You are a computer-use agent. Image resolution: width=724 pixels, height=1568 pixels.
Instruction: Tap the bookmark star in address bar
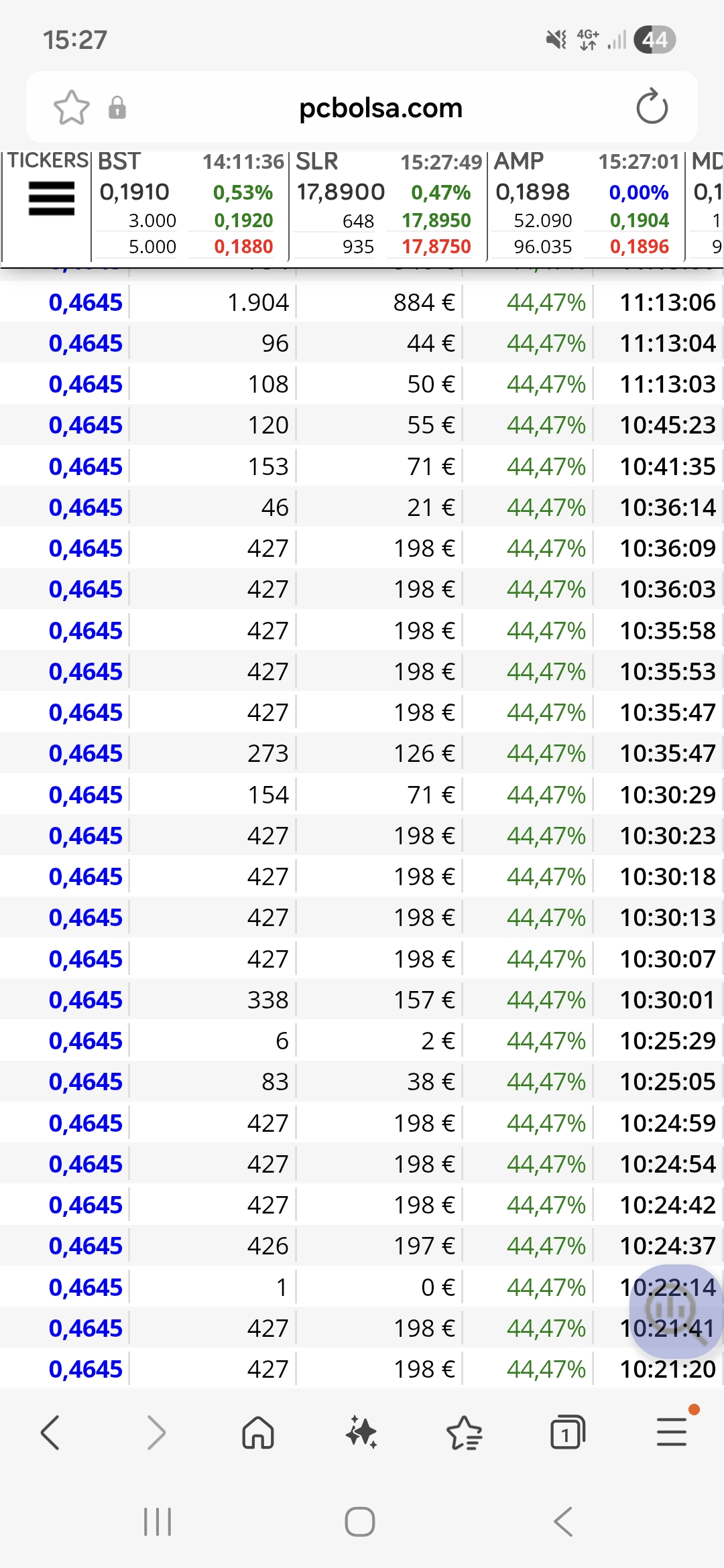pyautogui.click(x=71, y=107)
